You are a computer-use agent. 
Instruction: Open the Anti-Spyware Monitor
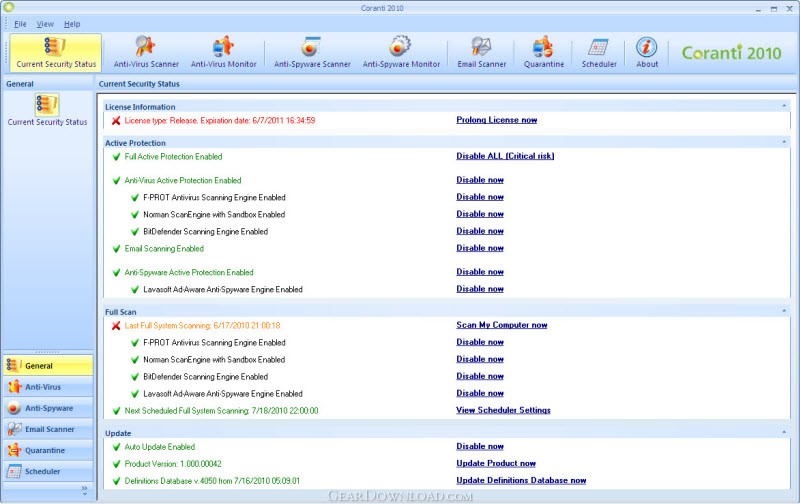[401, 53]
